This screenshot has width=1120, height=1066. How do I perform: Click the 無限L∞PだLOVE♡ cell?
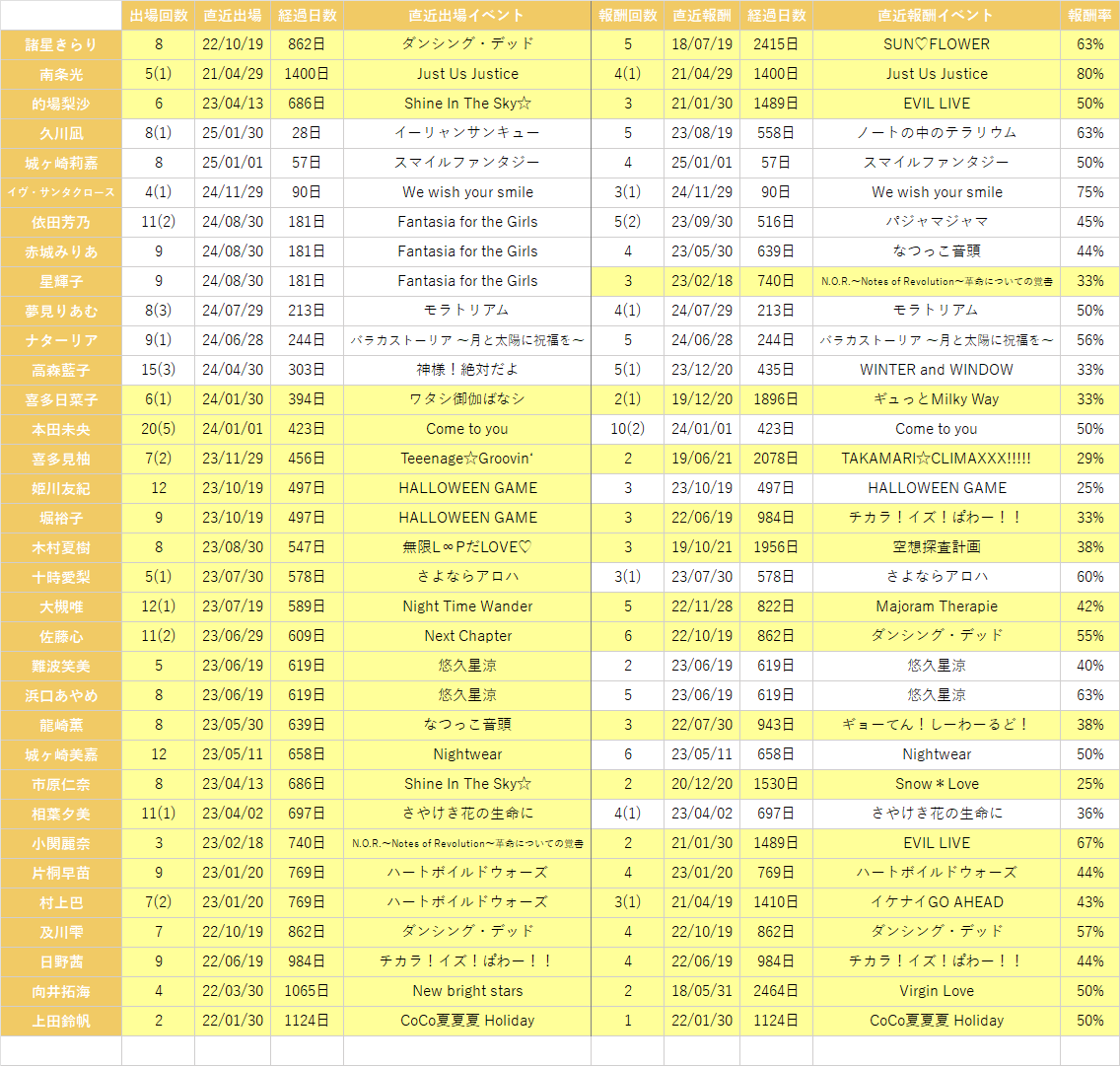tap(467, 547)
